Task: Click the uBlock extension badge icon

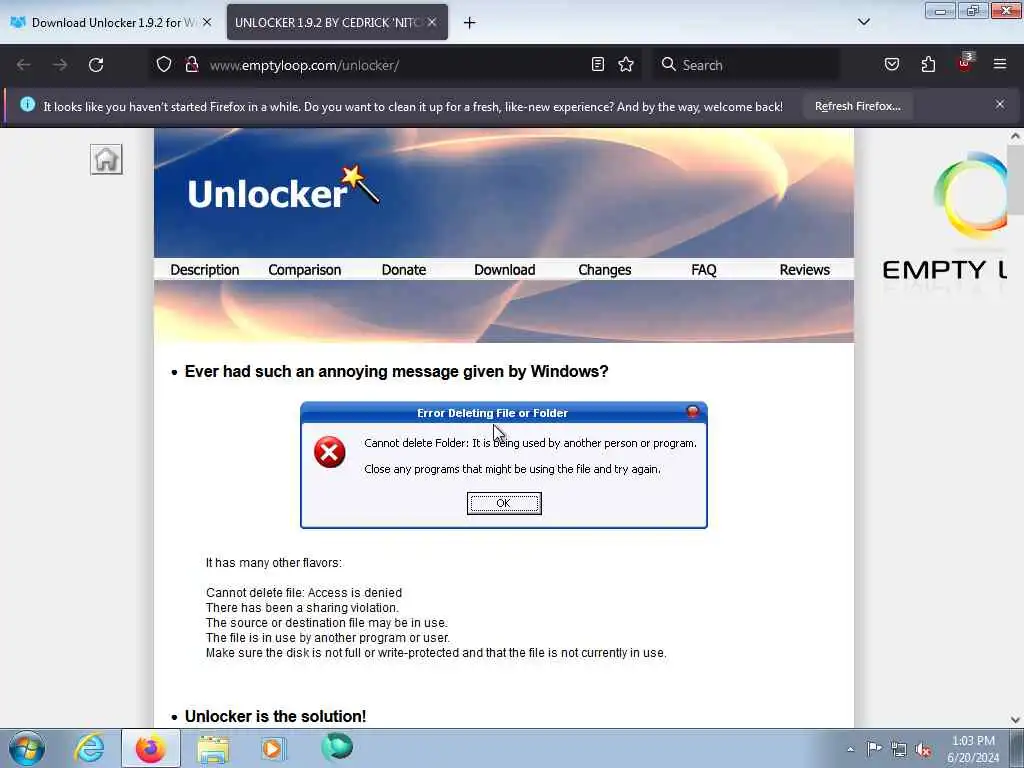Action: click(965, 63)
